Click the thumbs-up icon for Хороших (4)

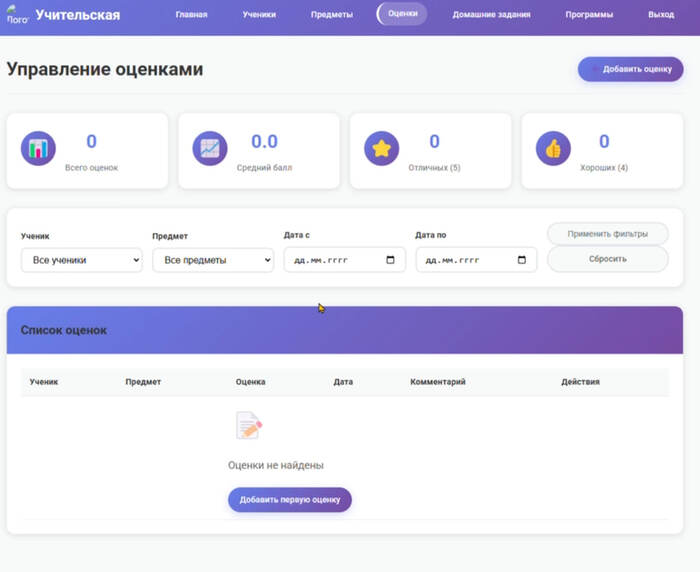[553, 149]
